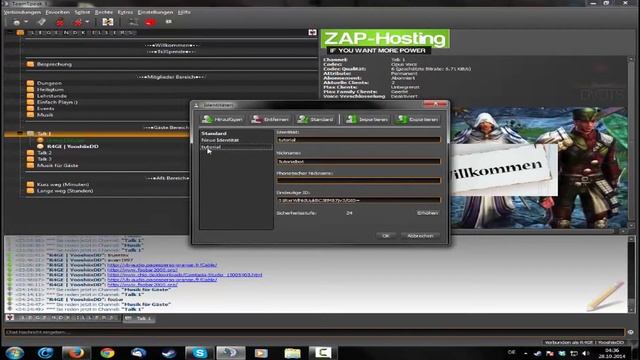The height and width of the screenshot is (360, 640).
Task: Click the icon right of the chat input
Action: (631, 332)
